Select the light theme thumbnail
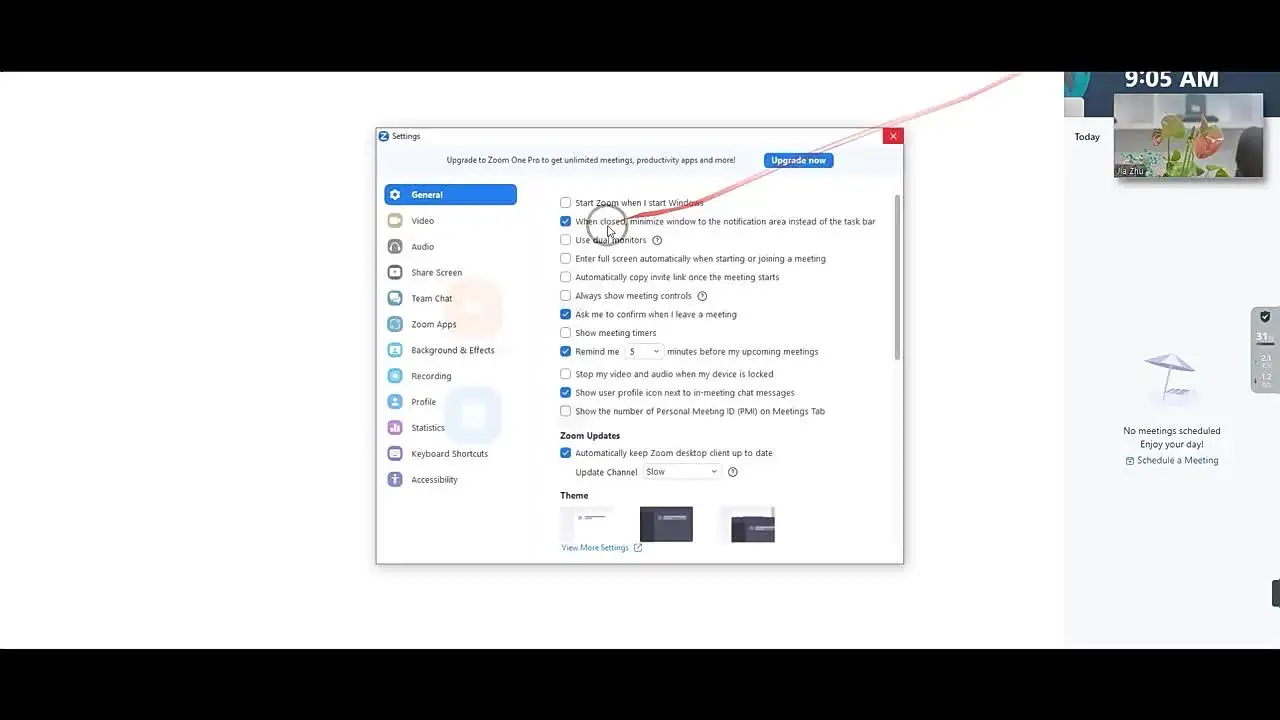This screenshot has width=1280, height=720. [587, 524]
